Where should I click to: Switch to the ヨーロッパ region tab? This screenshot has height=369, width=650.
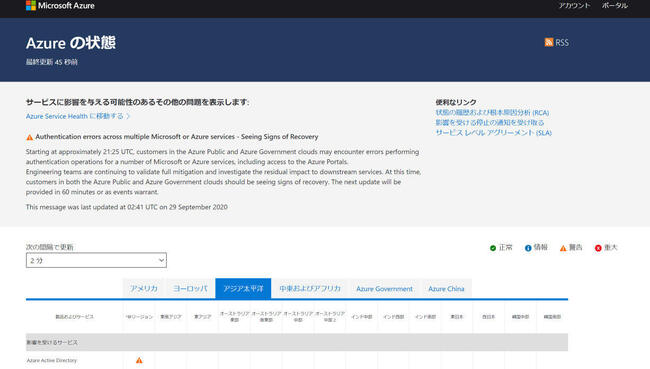(x=190, y=289)
